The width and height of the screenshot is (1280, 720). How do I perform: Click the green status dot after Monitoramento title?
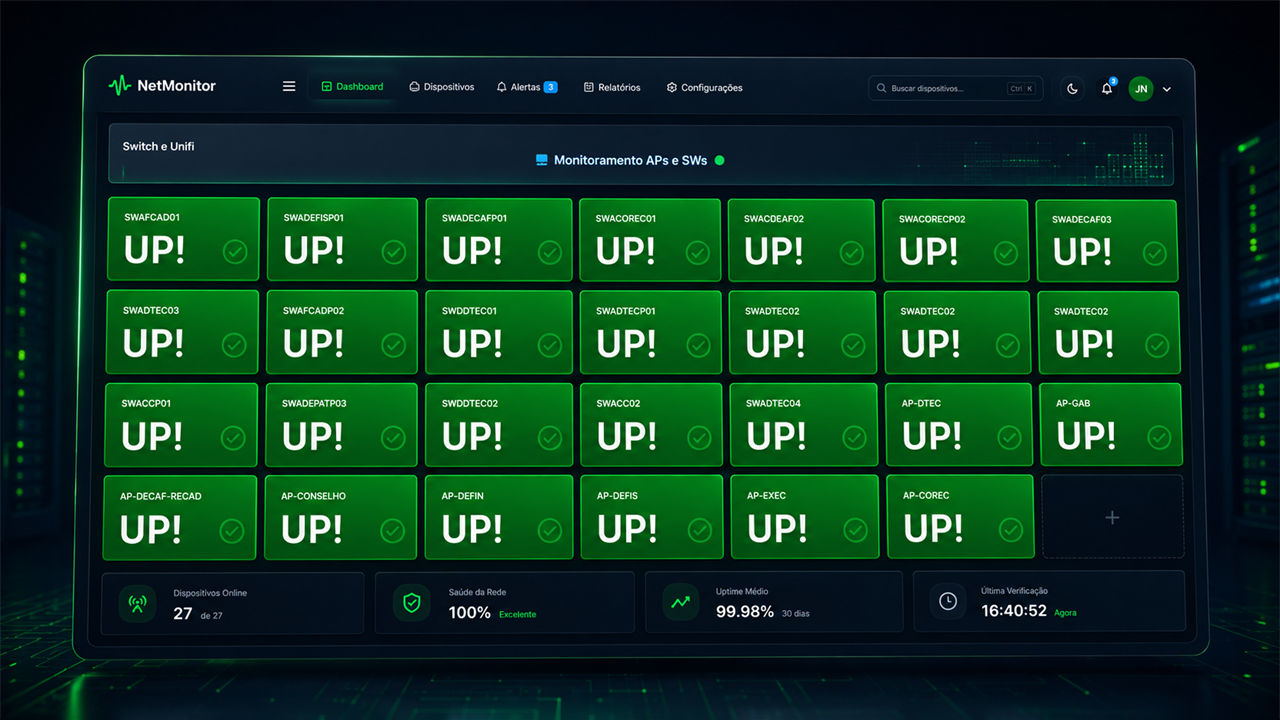click(719, 159)
